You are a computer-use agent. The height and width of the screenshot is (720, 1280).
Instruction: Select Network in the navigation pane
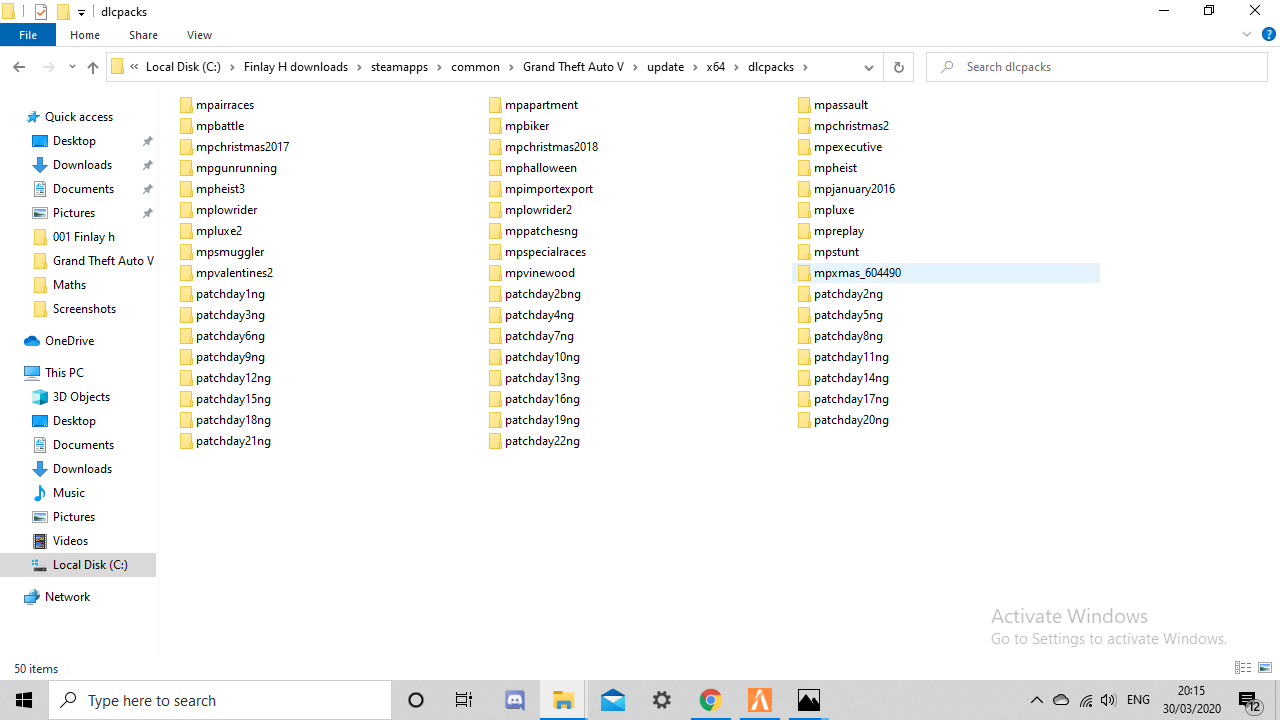[67, 597]
